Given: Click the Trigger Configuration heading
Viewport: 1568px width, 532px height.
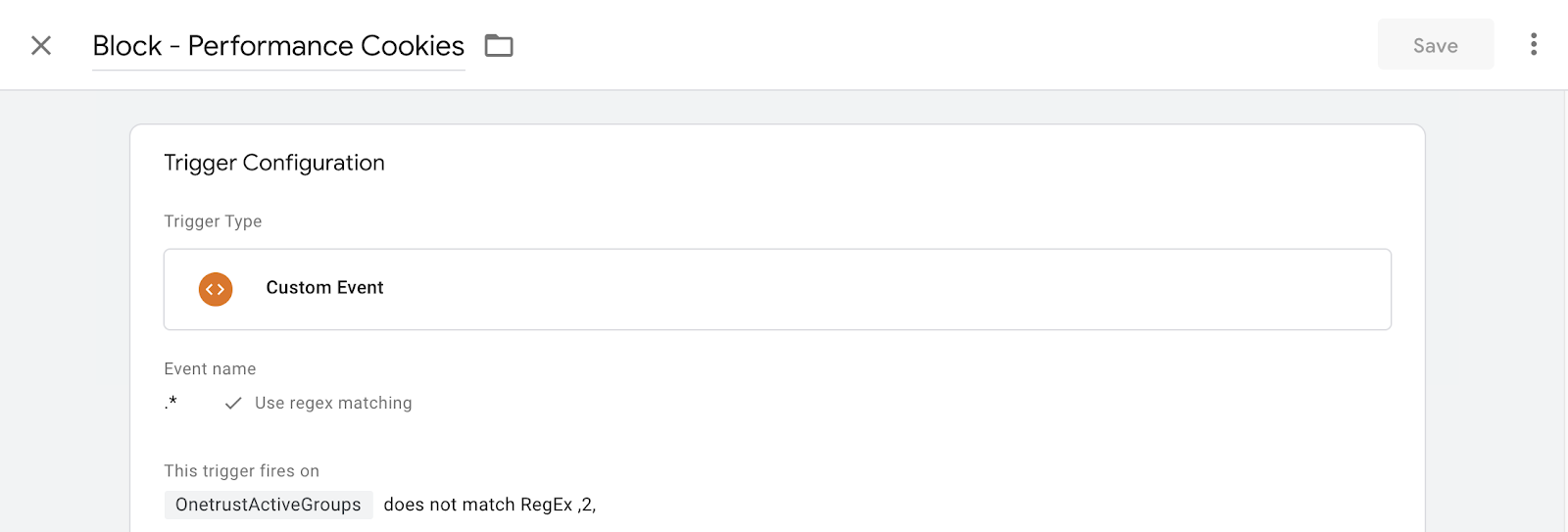Looking at the screenshot, I should tap(274, 163).
